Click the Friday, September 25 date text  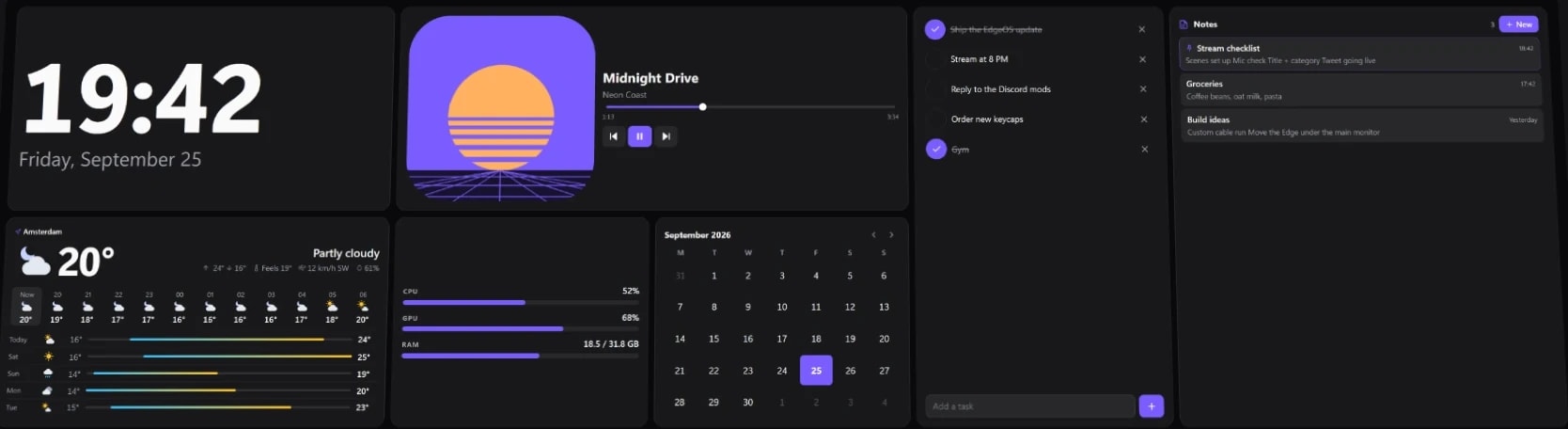(x=110, y=160)
